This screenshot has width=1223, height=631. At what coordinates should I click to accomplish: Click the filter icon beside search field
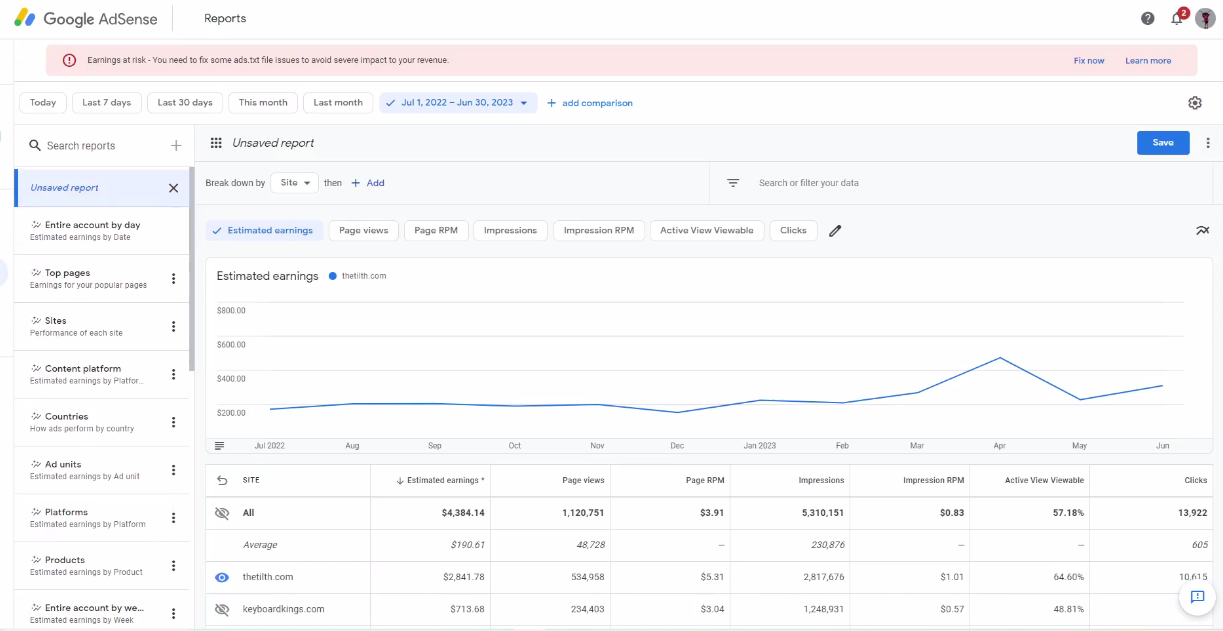point(733,183)
